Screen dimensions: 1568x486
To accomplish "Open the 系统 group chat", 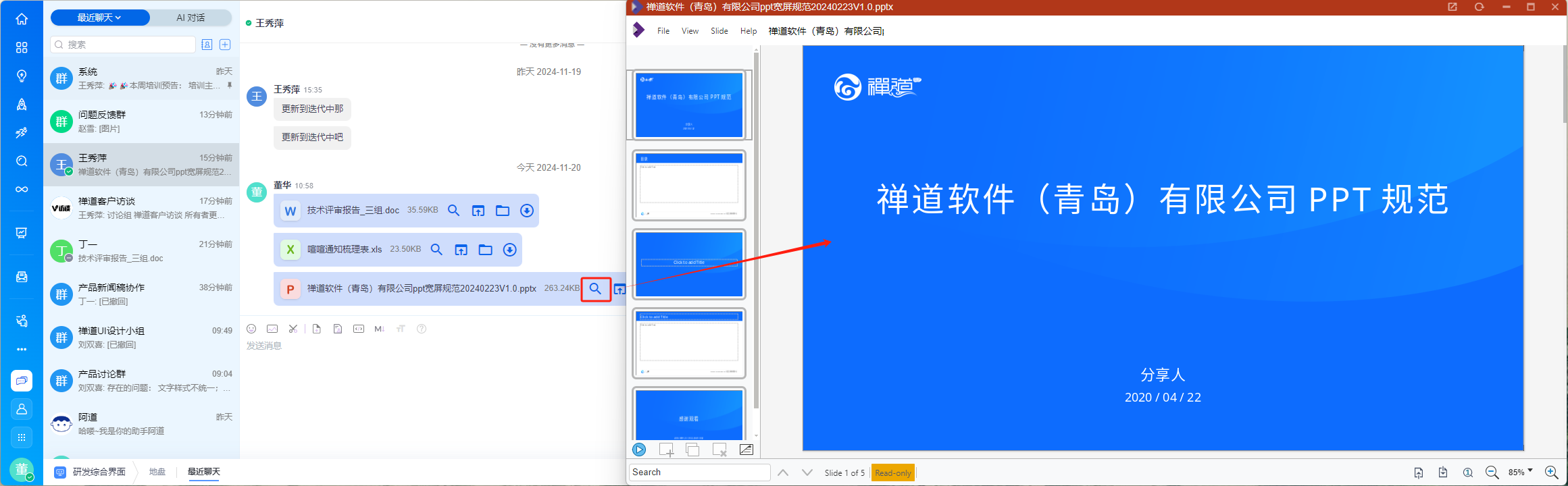I will pyautogui.click(x=142, y=78).
